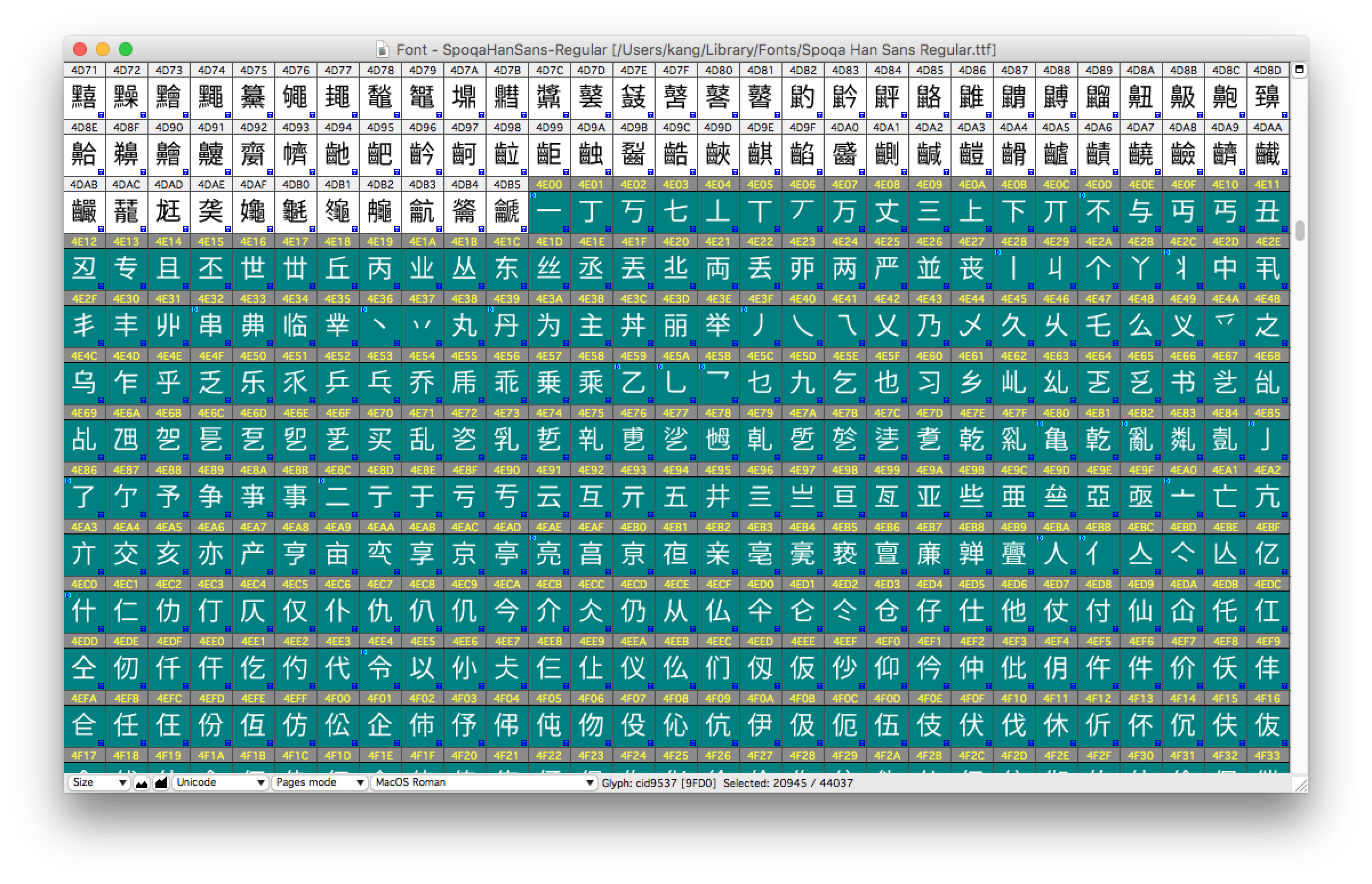Click the panel toggle icon above the scrollbar

click(x=1299, y=70)
